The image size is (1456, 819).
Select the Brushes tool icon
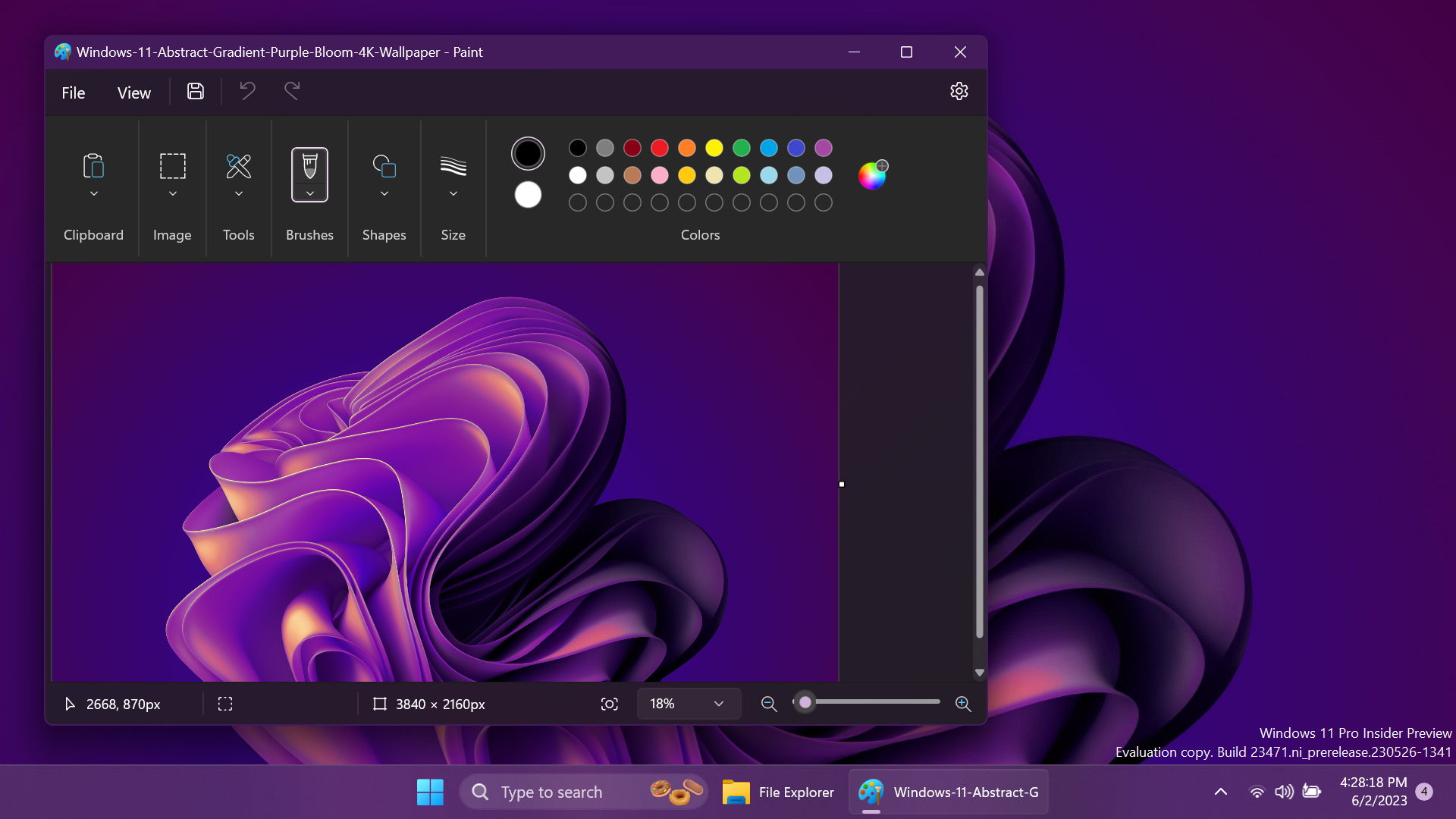[x=309, y=166]
